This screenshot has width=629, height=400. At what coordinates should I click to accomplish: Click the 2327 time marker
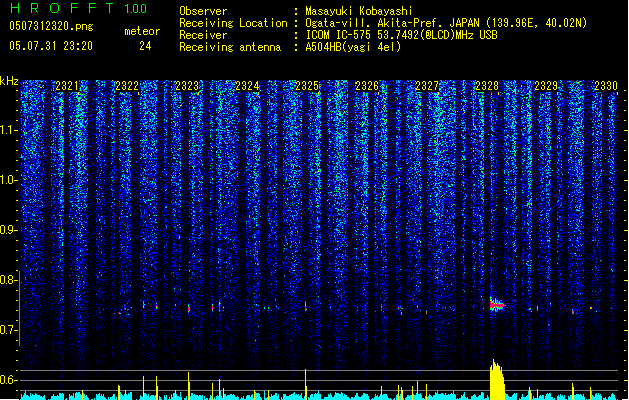427,86
